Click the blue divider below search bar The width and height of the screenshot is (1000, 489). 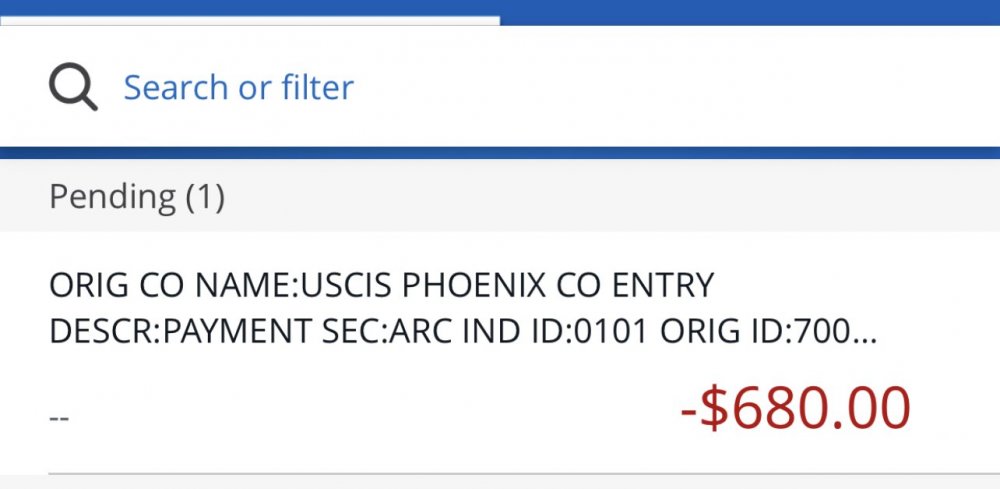500,153
